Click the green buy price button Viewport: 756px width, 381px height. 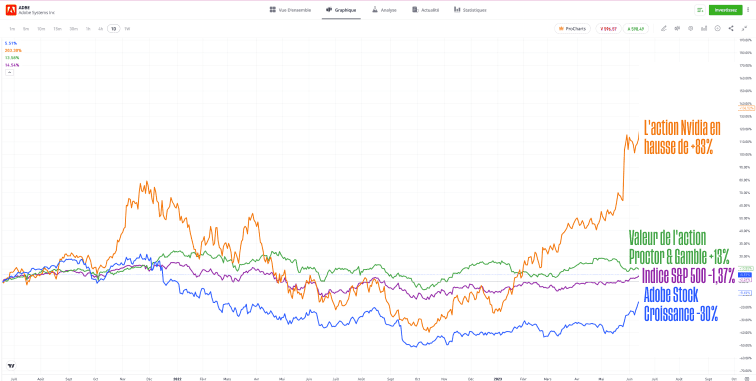coord(636,28)
